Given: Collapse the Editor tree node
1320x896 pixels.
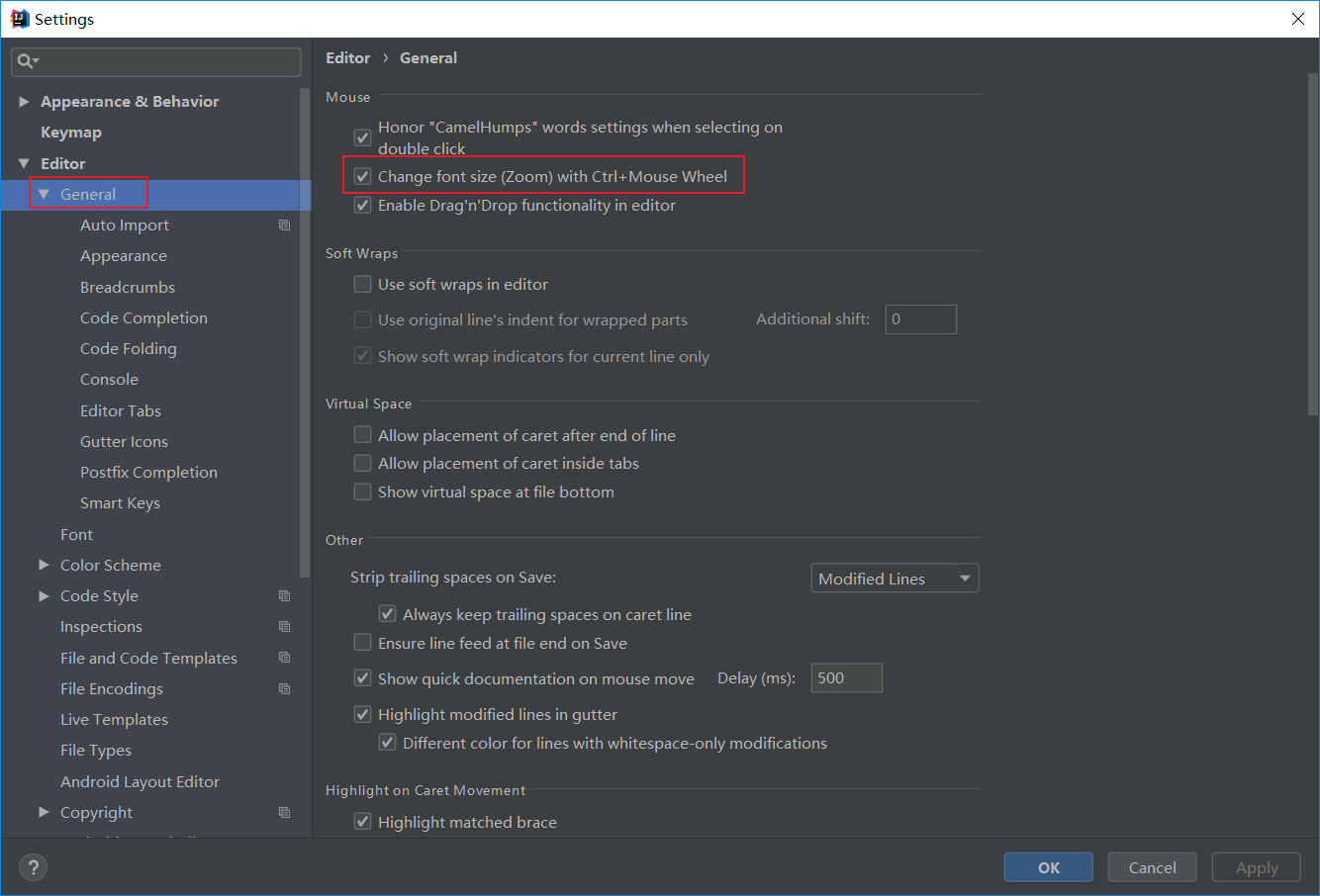Looking at the screenshot, I should (24, 163).
